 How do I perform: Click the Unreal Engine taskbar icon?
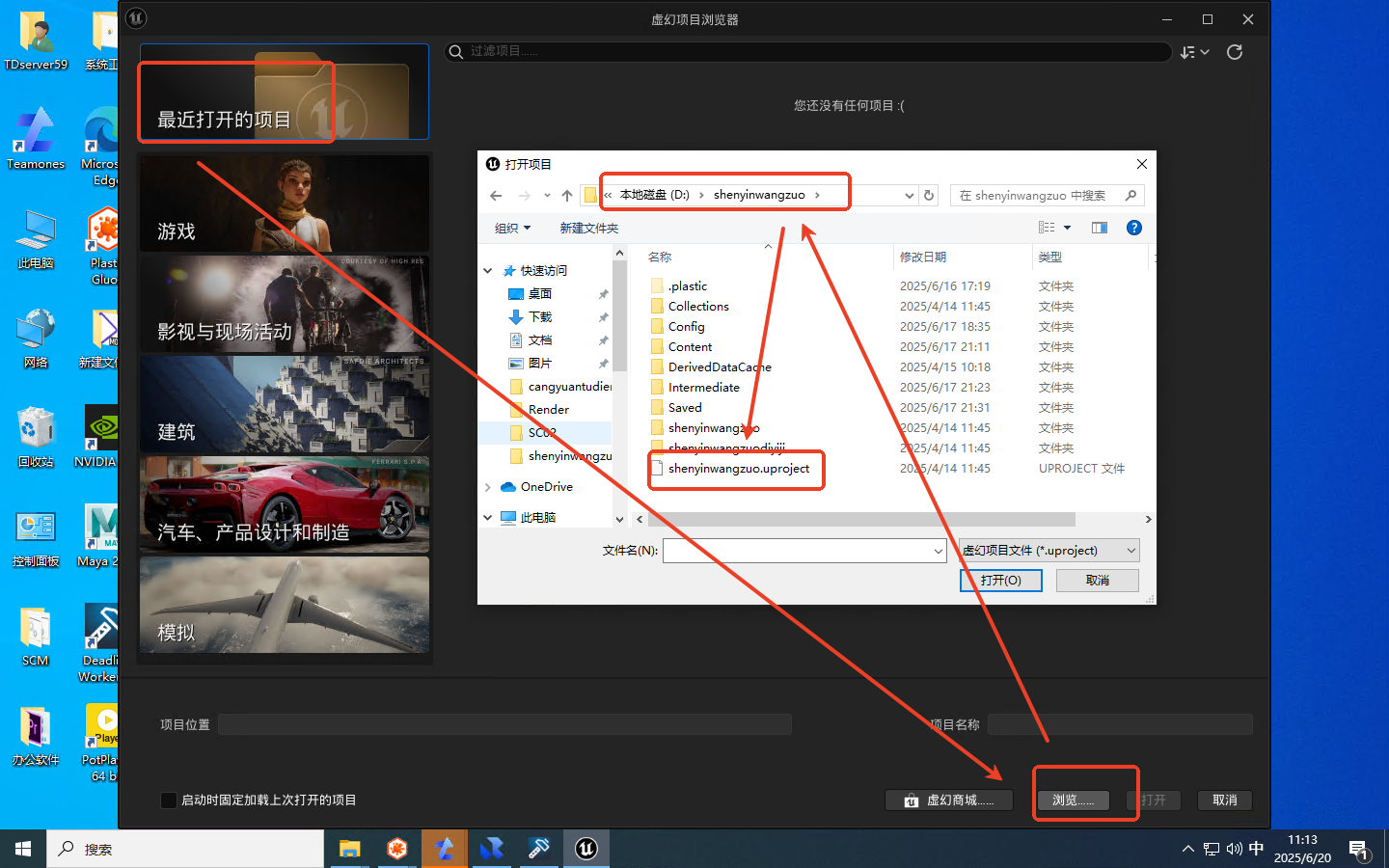pos(586,849)
